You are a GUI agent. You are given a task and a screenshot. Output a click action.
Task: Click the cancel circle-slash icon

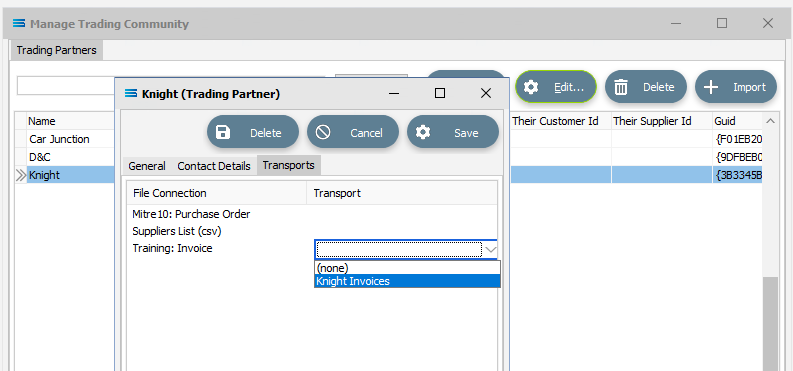(x=323, y=132)
